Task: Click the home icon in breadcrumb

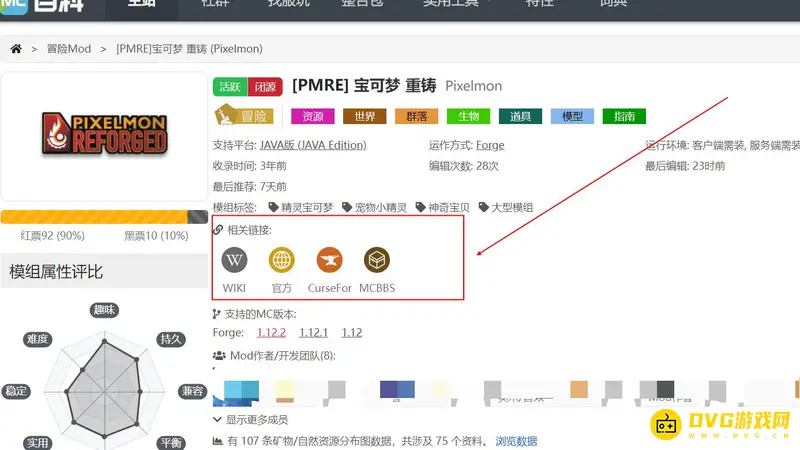Action: click(x=16, y=48)
